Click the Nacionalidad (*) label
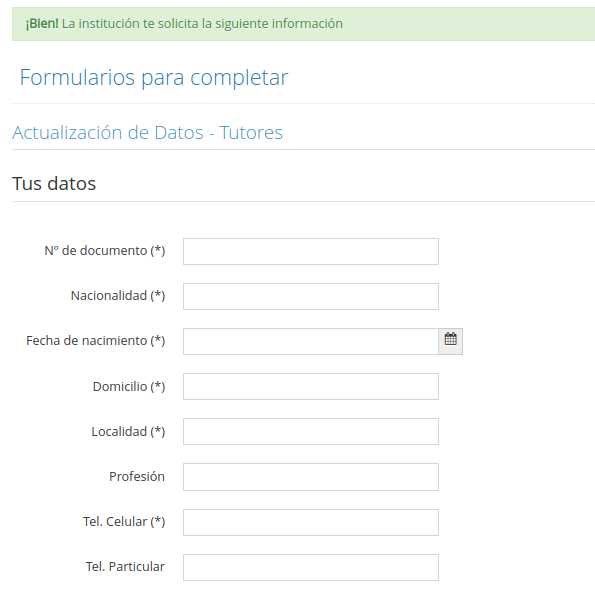 click(118, 296)
